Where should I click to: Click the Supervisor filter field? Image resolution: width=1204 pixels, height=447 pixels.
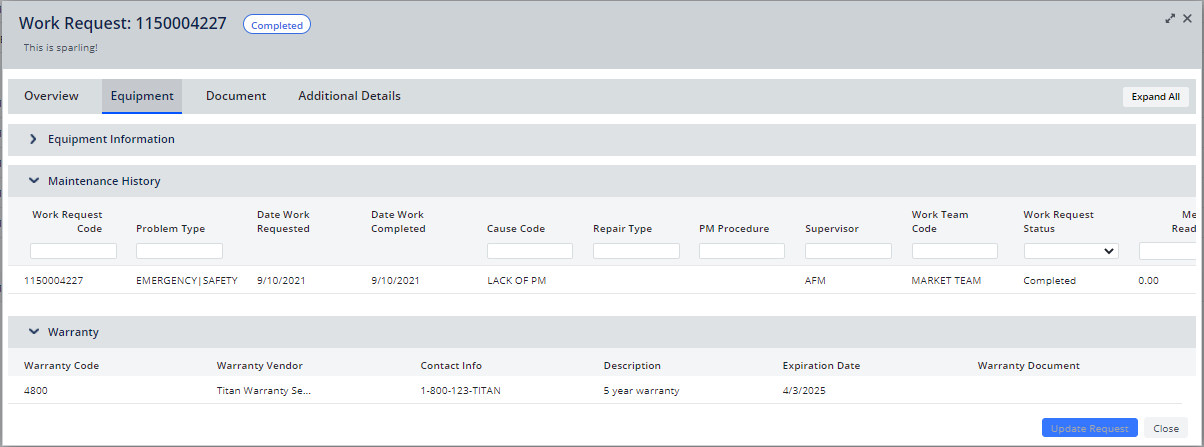(848, 251)
